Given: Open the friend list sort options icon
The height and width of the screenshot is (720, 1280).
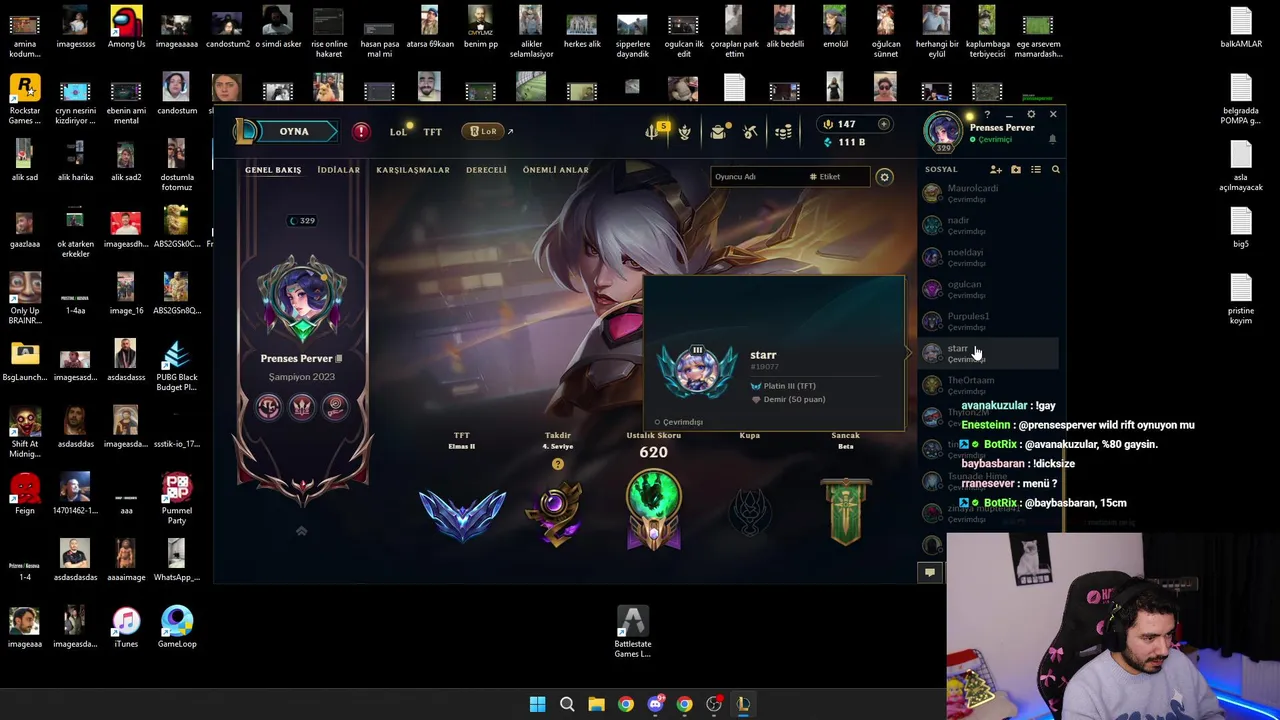Looking at the screenshot, I should (1036, 170).
